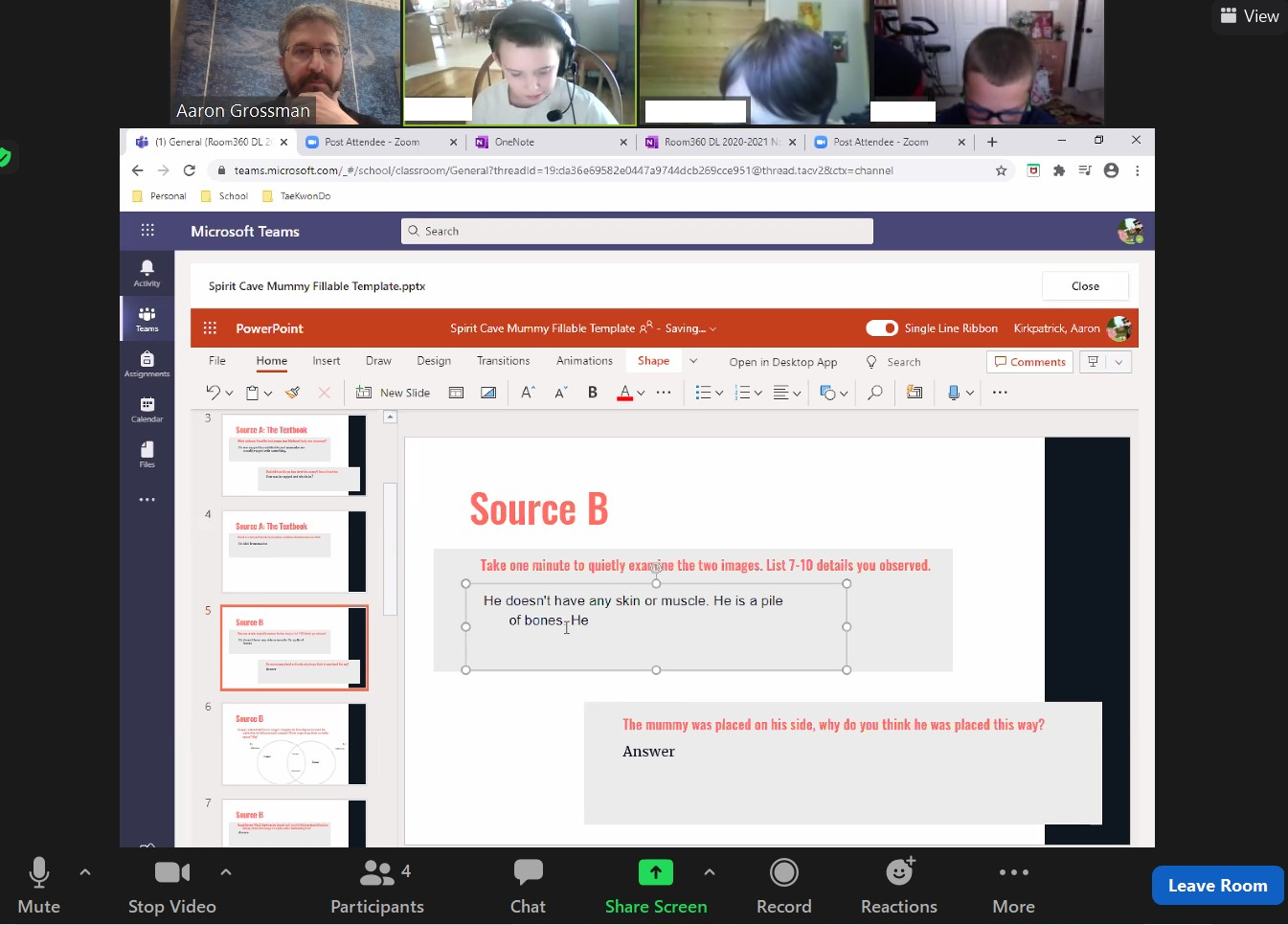Screen dimensions: 1288x925
Task: Toggle the Single Line Ribbon switch
Action: (x=881, y=328)
